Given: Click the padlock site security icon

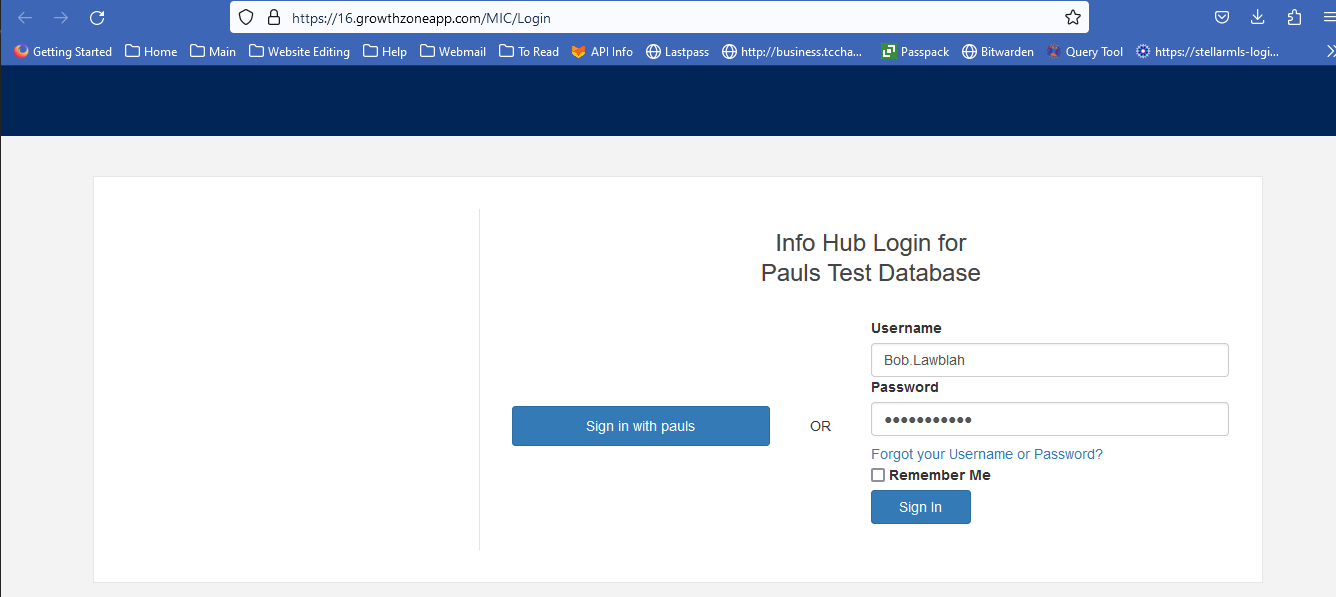Looking at the screenshot, I should tap(274, 18).
